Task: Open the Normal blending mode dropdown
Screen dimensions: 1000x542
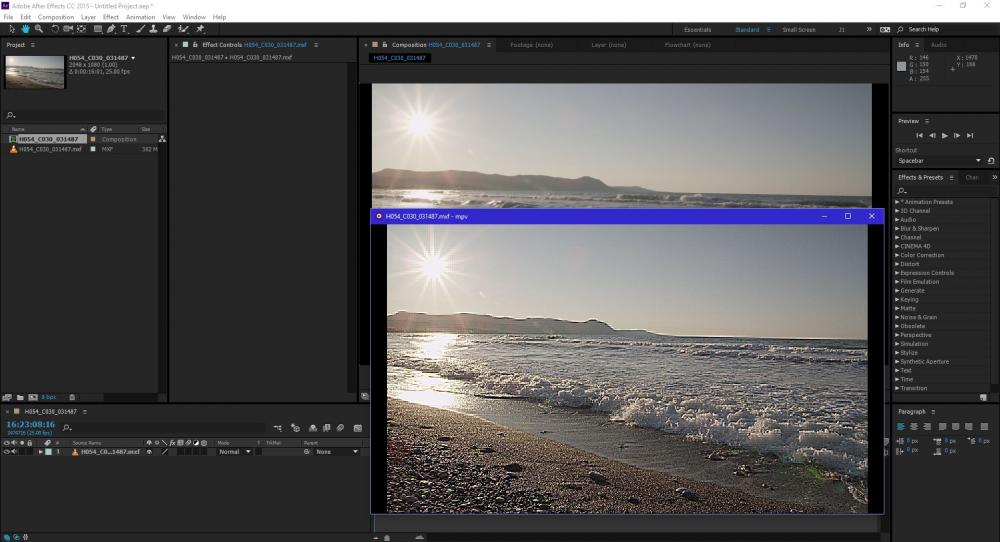Action: click(234, 452)
